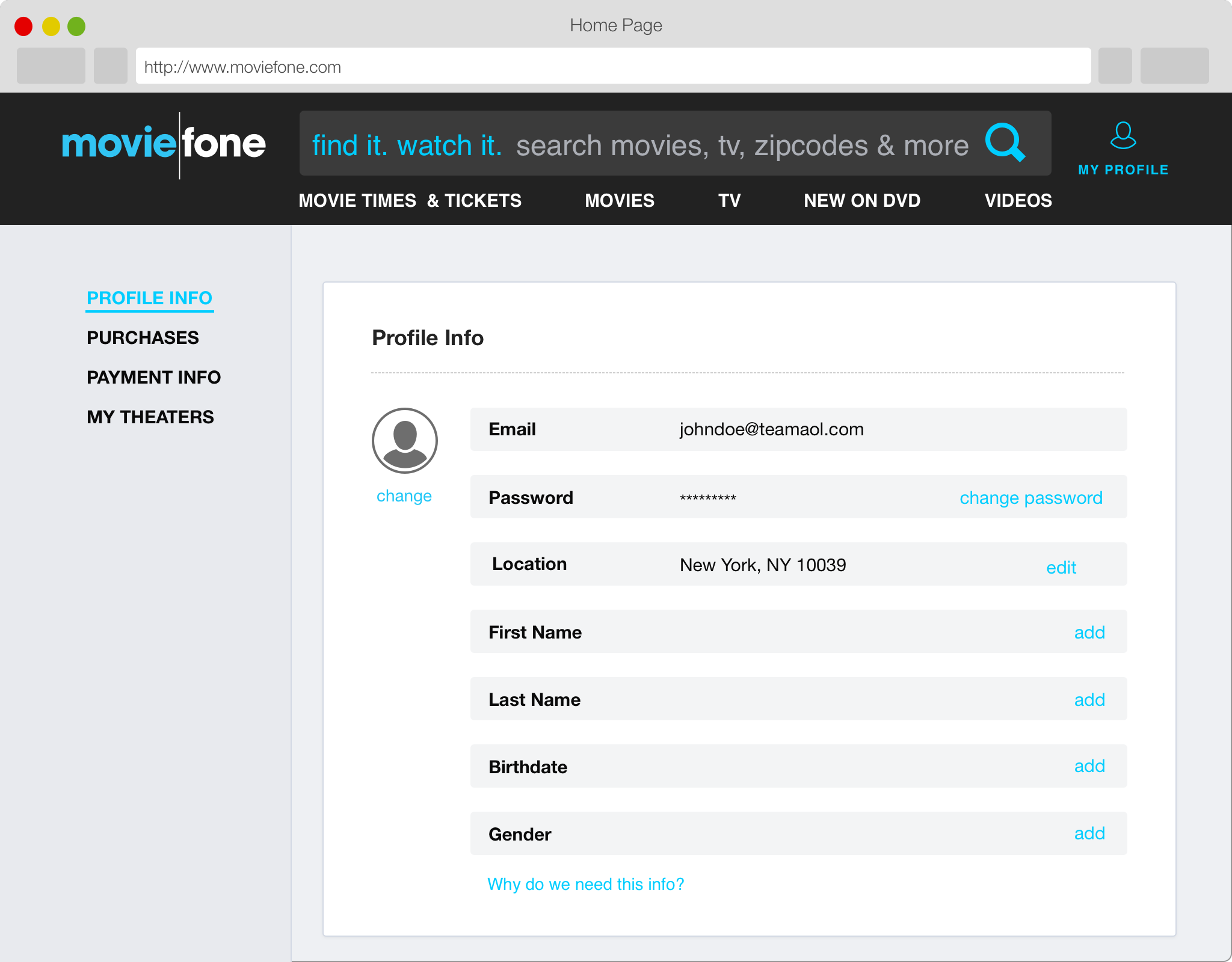Click the change avatar link
This screenshot has width=1232, height=962.
point(404,496)
